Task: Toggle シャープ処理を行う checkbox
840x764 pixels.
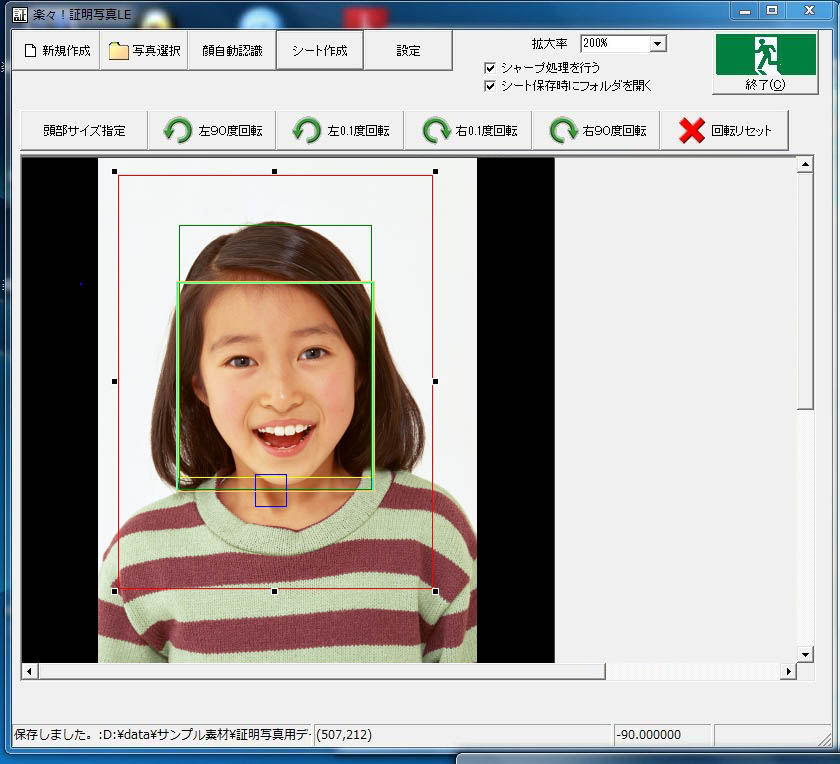Action: pos(490,68)
